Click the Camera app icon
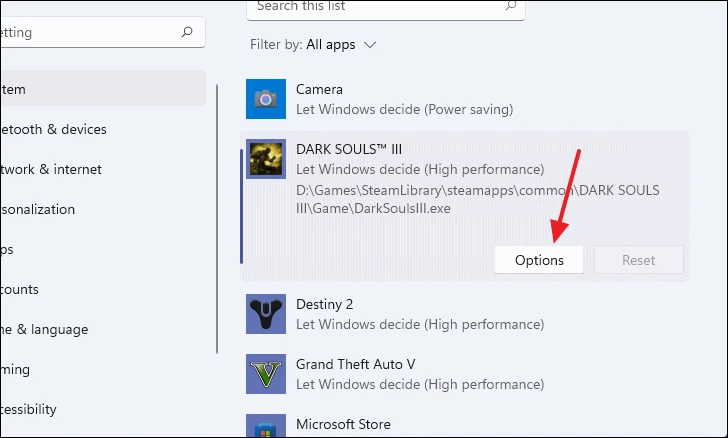The height and width of the screenshot is (438, 728). coord(266,99)
